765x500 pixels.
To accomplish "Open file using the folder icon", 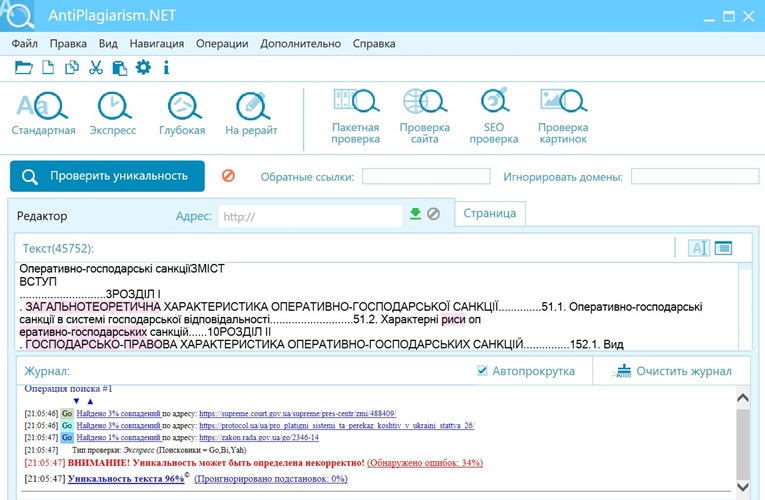I will click(23, 67).
